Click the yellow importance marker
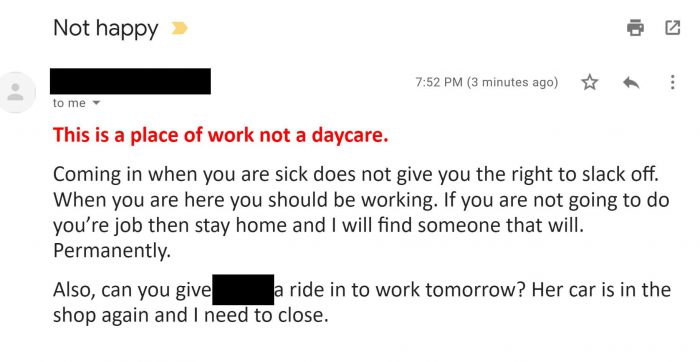The image size is (700, 362). (x=179, y=29)
